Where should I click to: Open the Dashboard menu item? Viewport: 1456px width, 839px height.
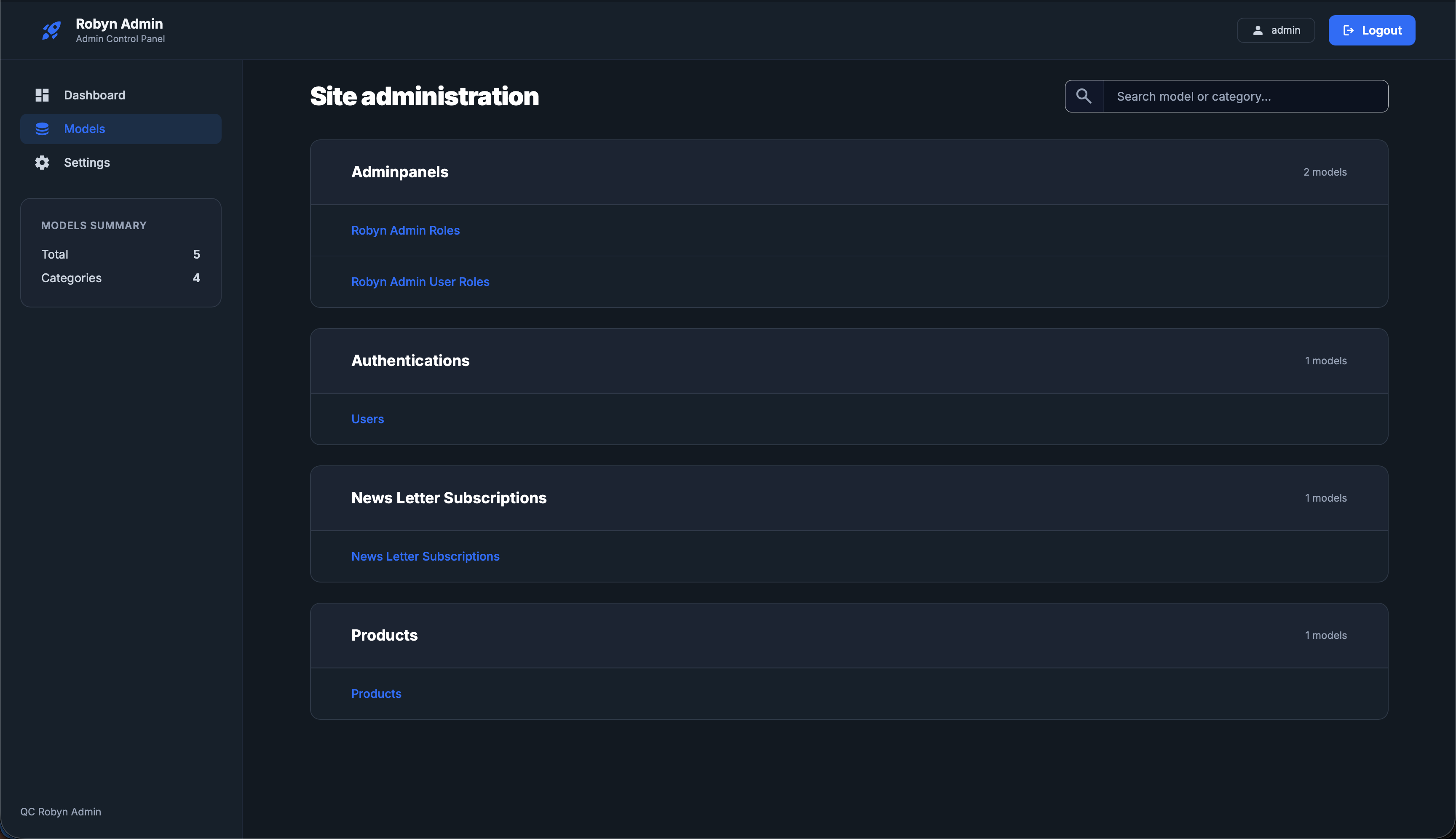121,95
